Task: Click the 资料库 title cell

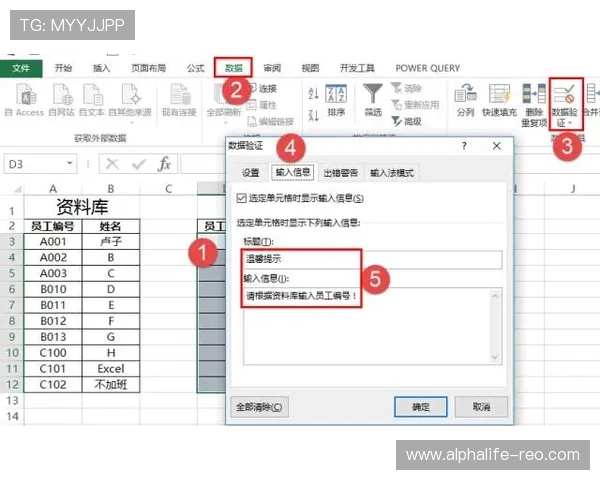Action: coord(82,207)
